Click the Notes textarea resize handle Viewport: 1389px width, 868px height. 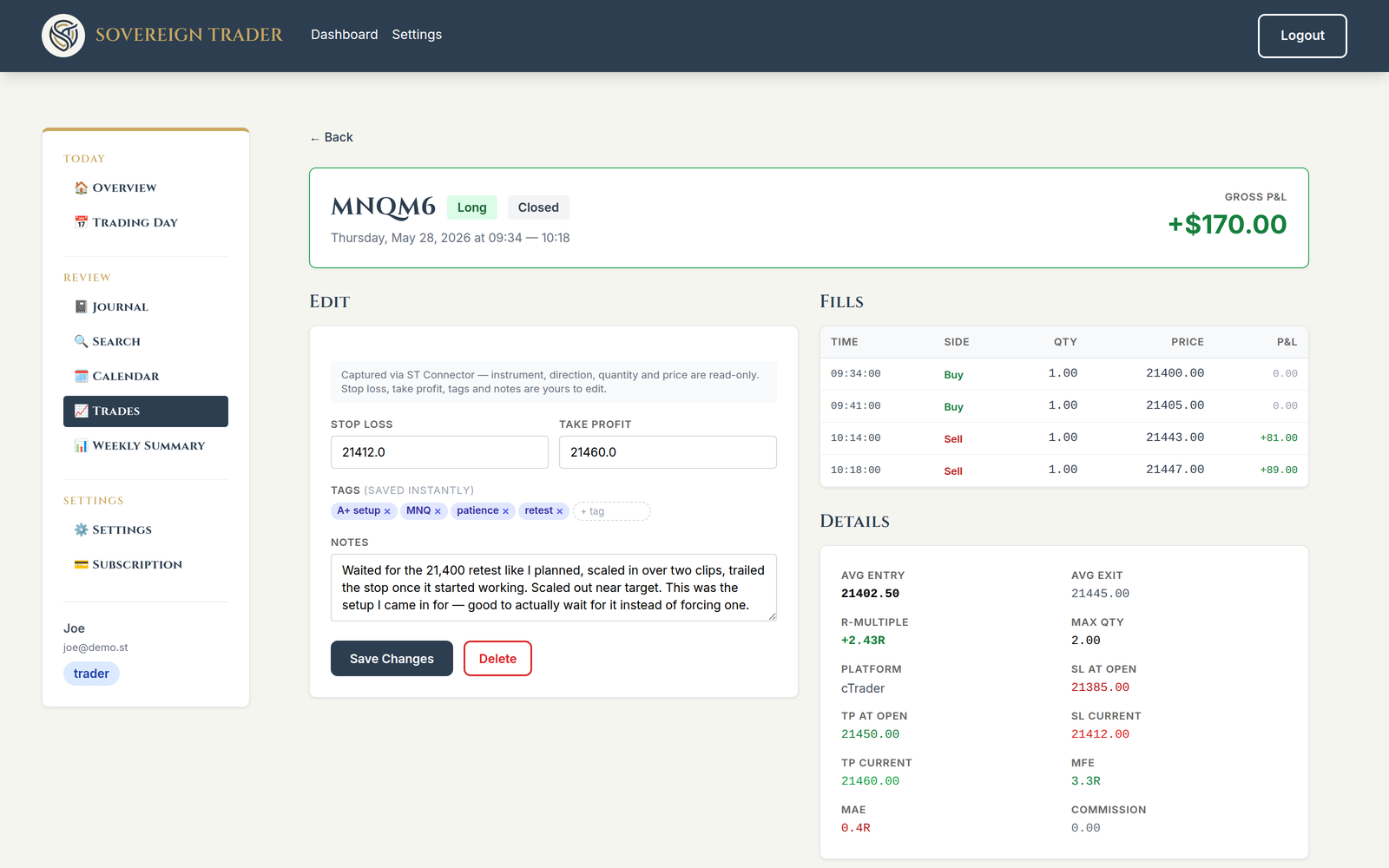pos(772,616)
